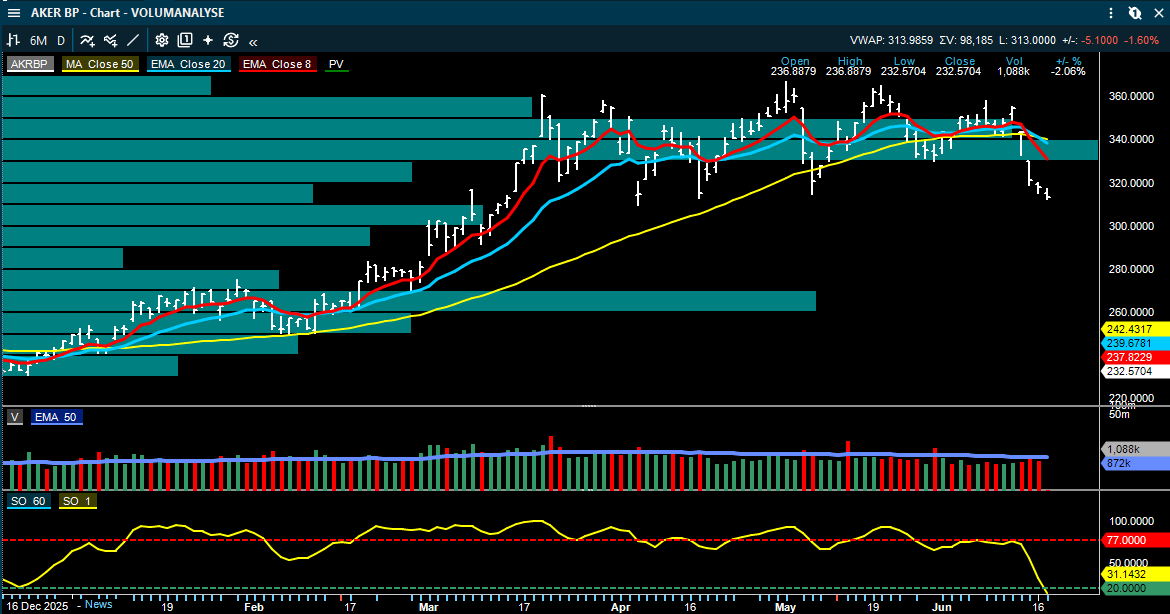
Task: Click the ΣV: 98,185 total volume
Action: click(x=966, y=40)
